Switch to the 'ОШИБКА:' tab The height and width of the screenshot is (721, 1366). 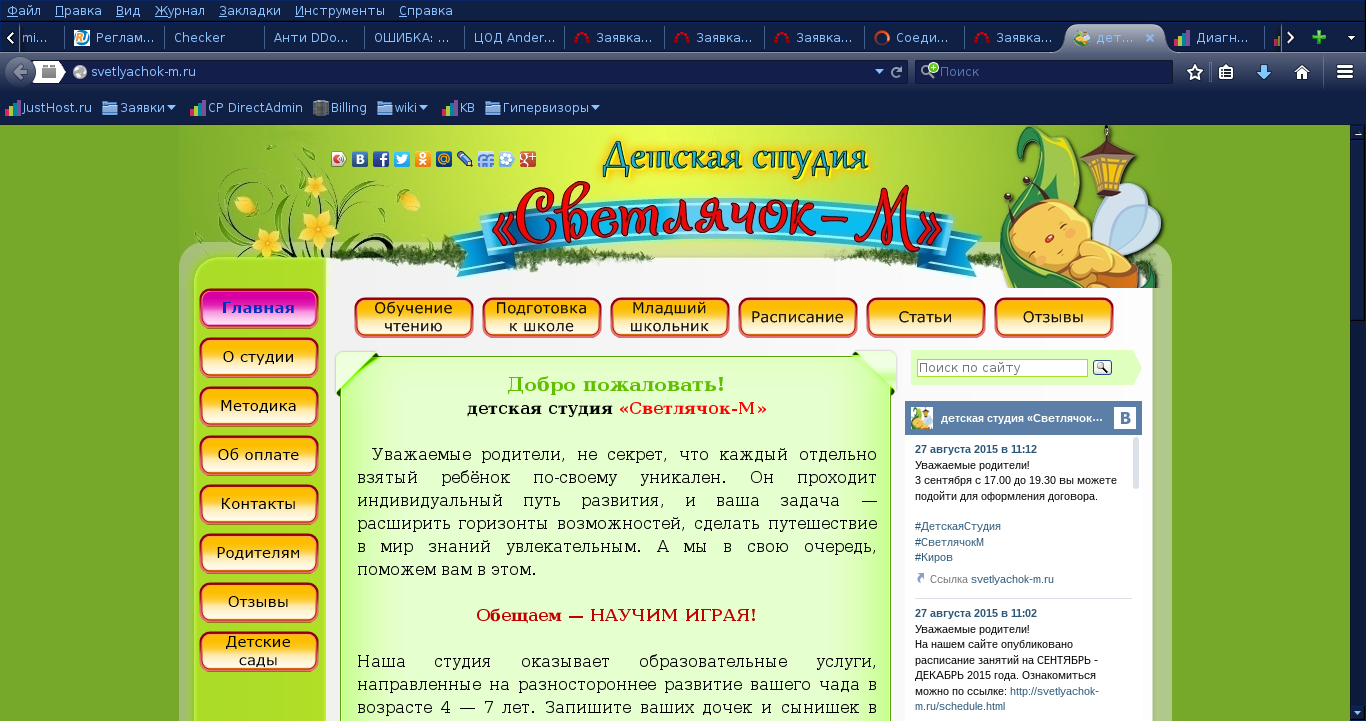tap(414, 38)
